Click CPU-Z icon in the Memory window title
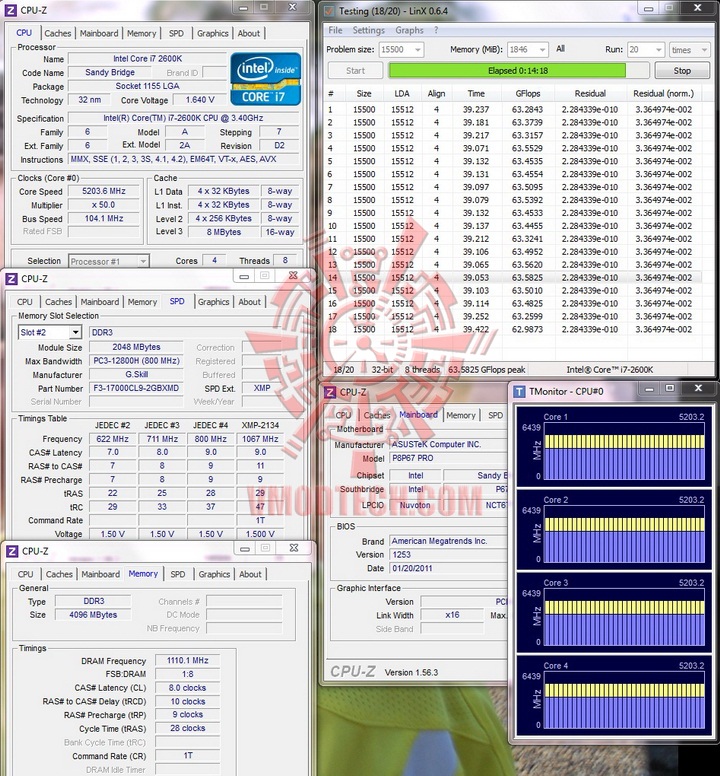Image resolution: width=720 pixels, height=776 pixels. pos(12,551)
